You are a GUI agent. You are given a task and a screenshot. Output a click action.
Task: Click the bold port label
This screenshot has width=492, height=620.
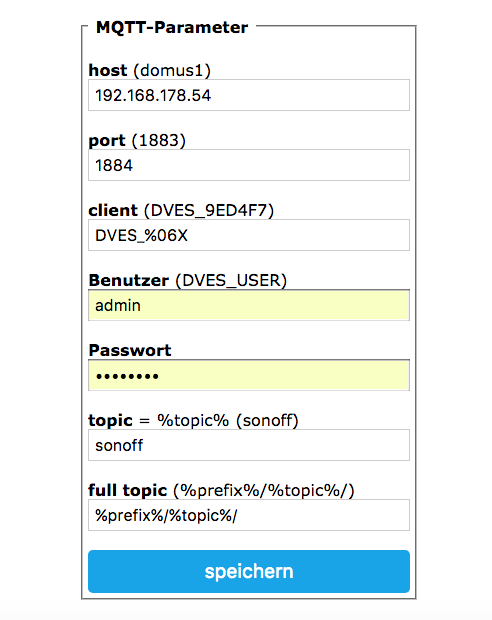click(107, 141)
